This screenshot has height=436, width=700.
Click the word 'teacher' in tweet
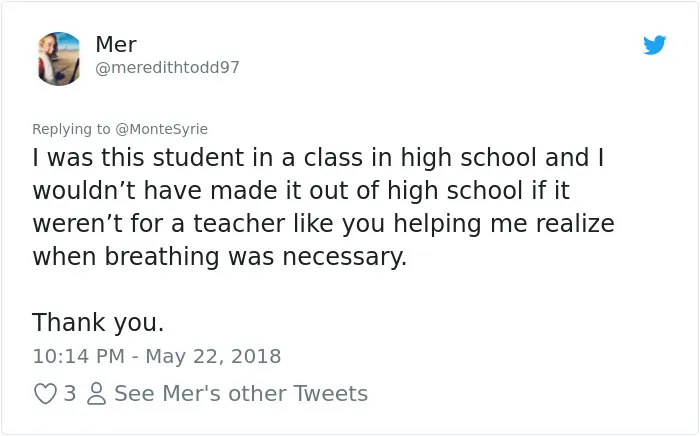[239, 224]
